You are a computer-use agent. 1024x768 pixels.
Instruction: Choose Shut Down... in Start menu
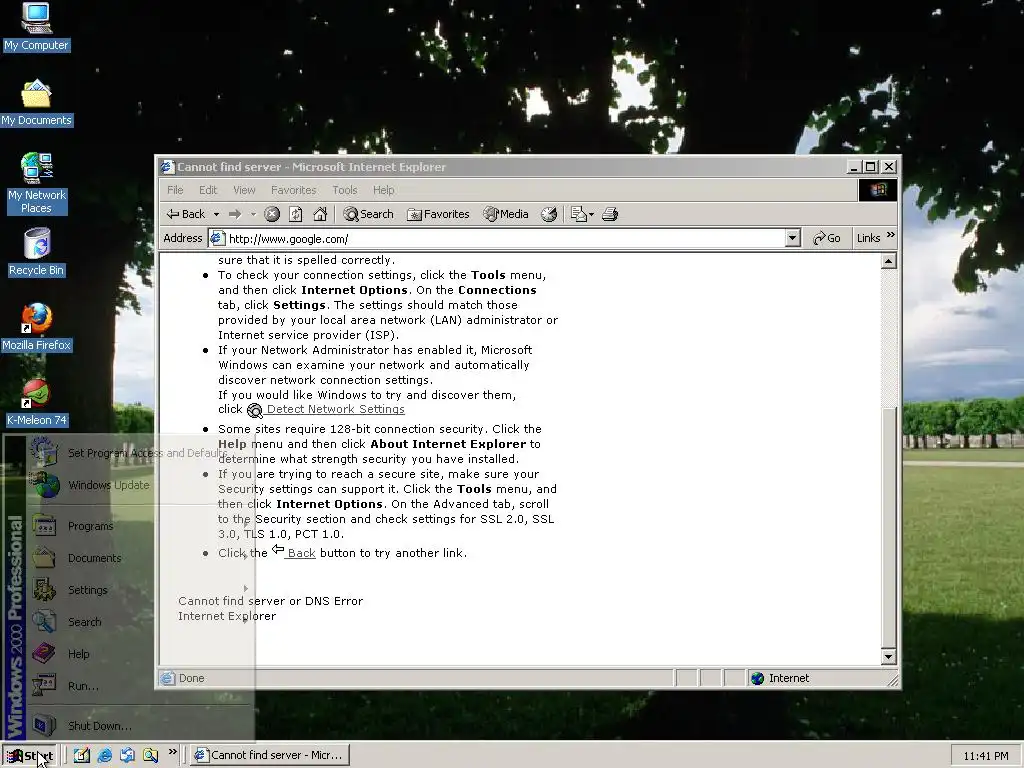(x=139, y=726)
